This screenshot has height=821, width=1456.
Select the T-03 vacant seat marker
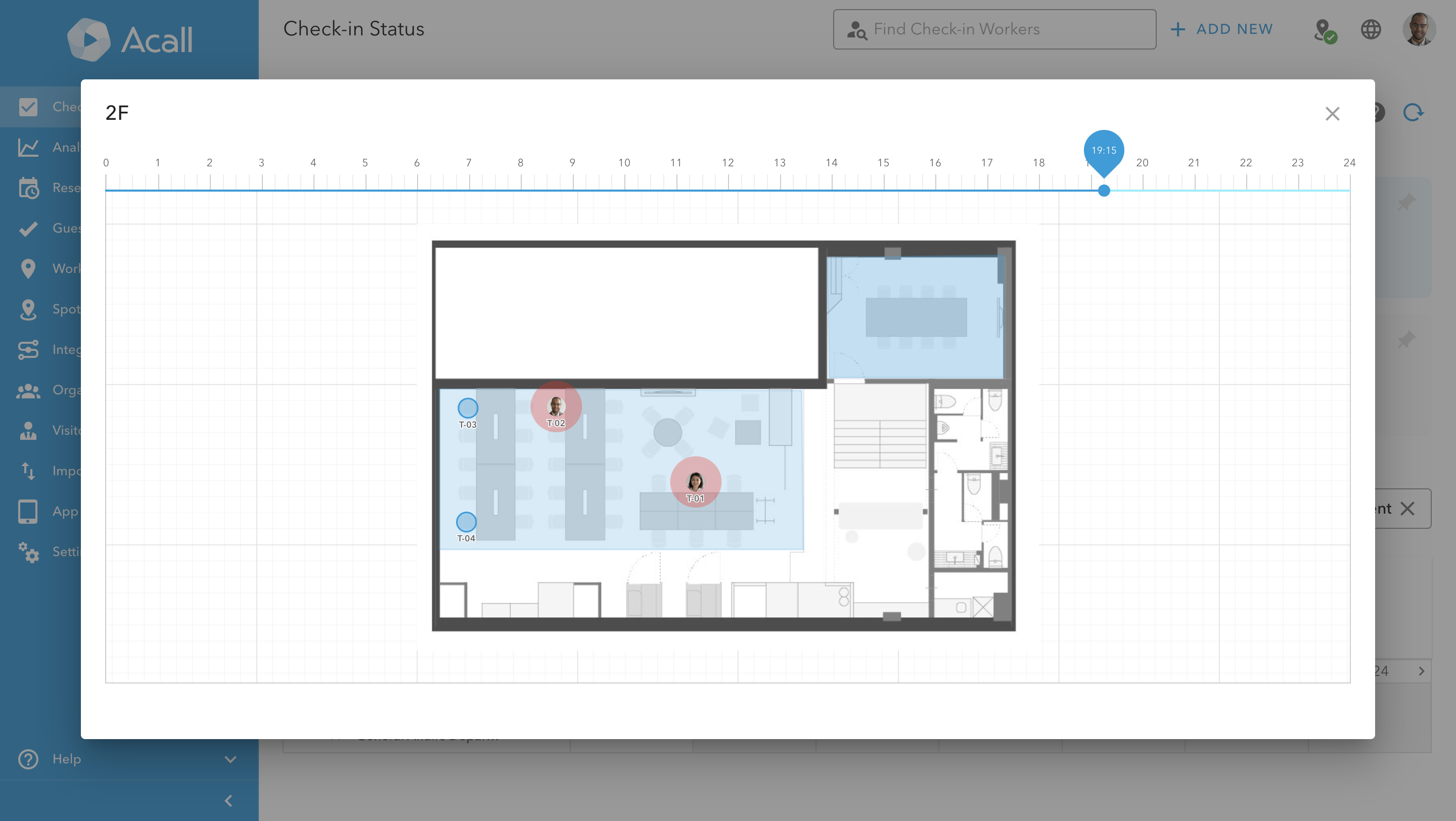point(468,408)
